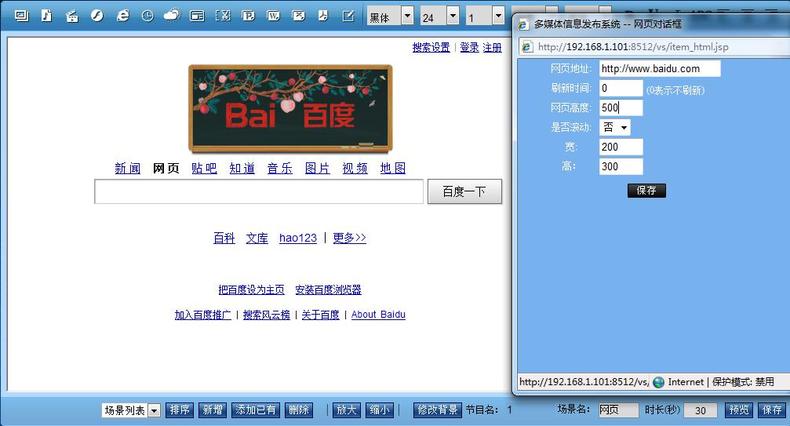Click 保存 button in the web dialog
Viewport: 790px width, 426px height.
point(646,190)
